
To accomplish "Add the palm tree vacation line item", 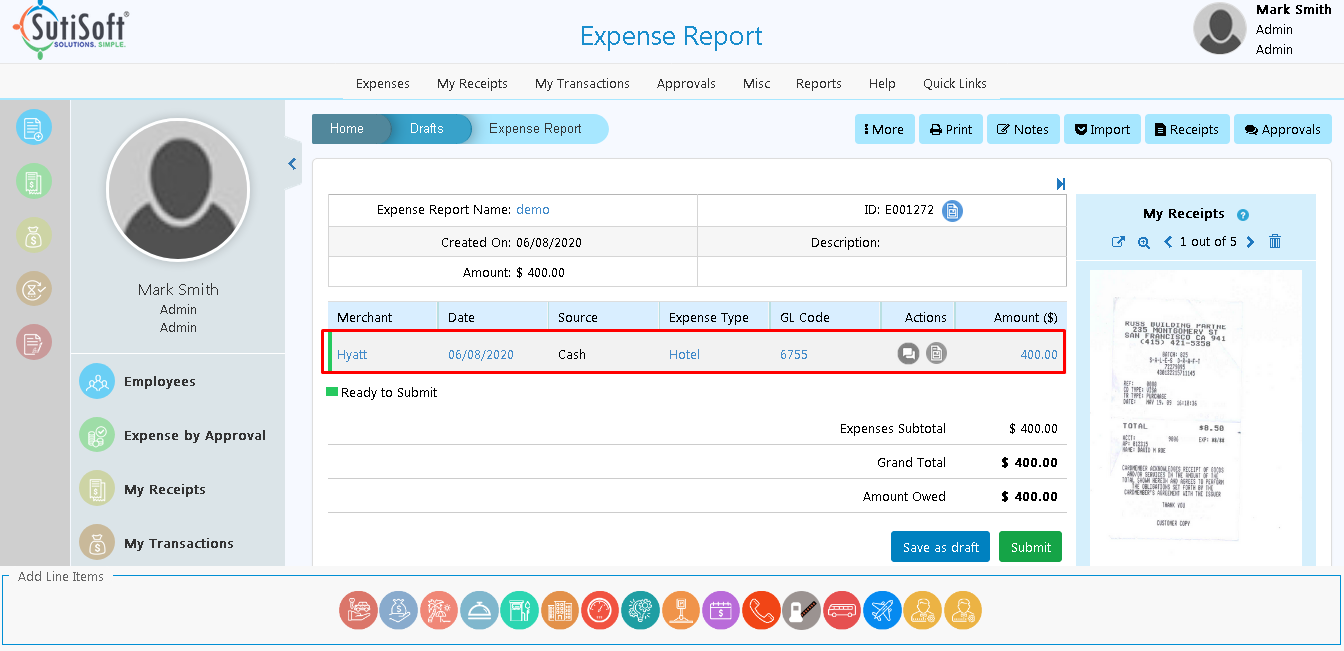I will click(439, 610).
